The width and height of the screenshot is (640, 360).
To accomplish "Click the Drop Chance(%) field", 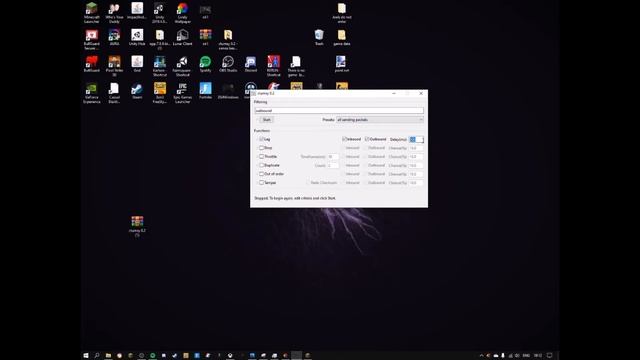I will pos(416,148).
